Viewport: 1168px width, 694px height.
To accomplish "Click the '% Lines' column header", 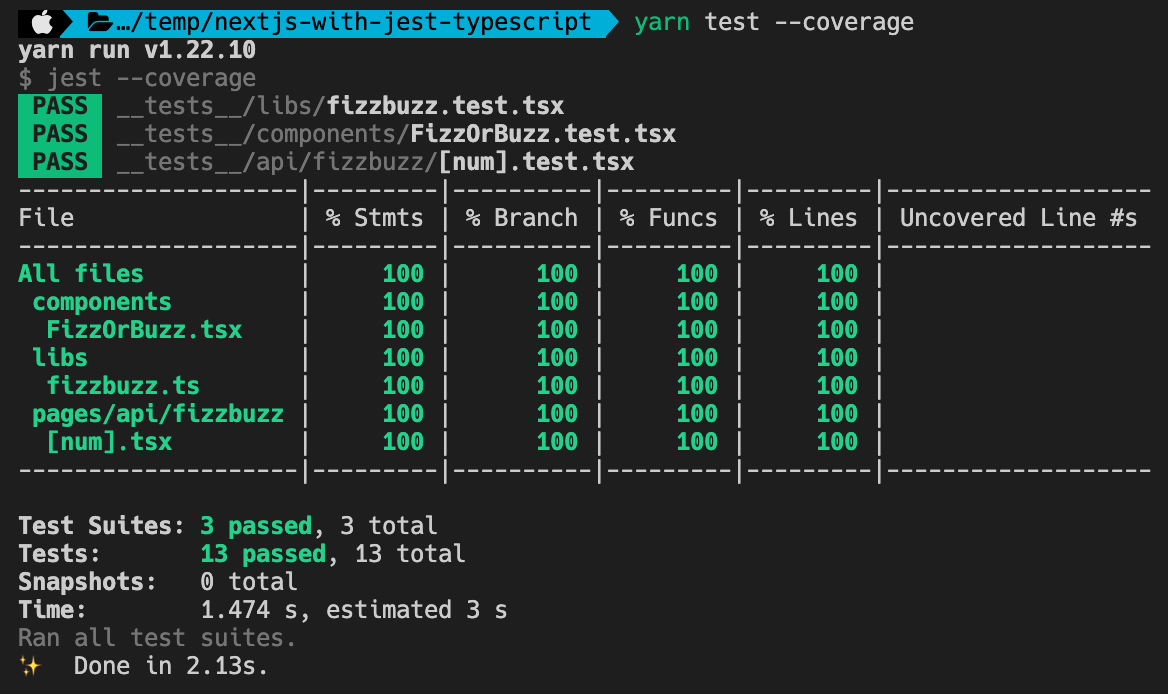I will [x=808, y=218].
